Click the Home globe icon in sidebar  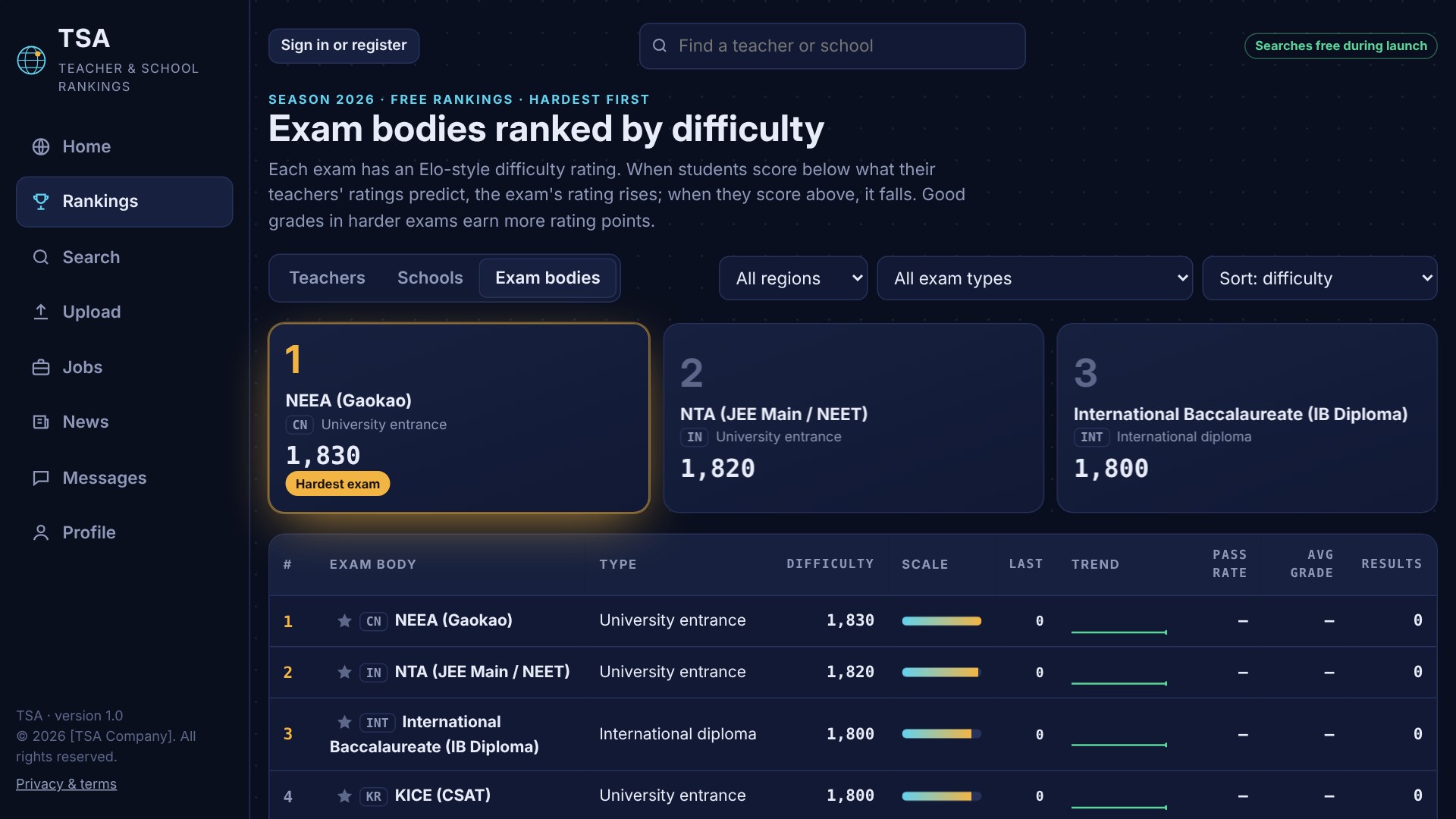41,146
